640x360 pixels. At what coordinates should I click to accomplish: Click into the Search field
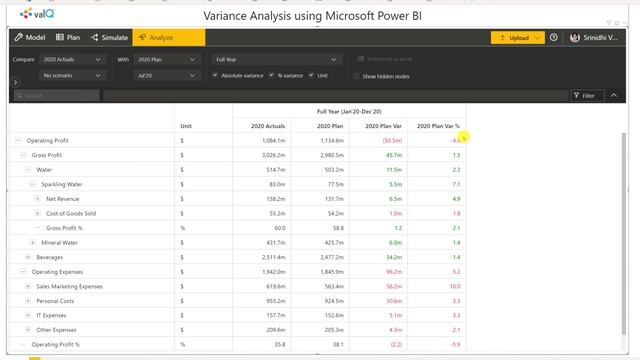tap(56, 96)
